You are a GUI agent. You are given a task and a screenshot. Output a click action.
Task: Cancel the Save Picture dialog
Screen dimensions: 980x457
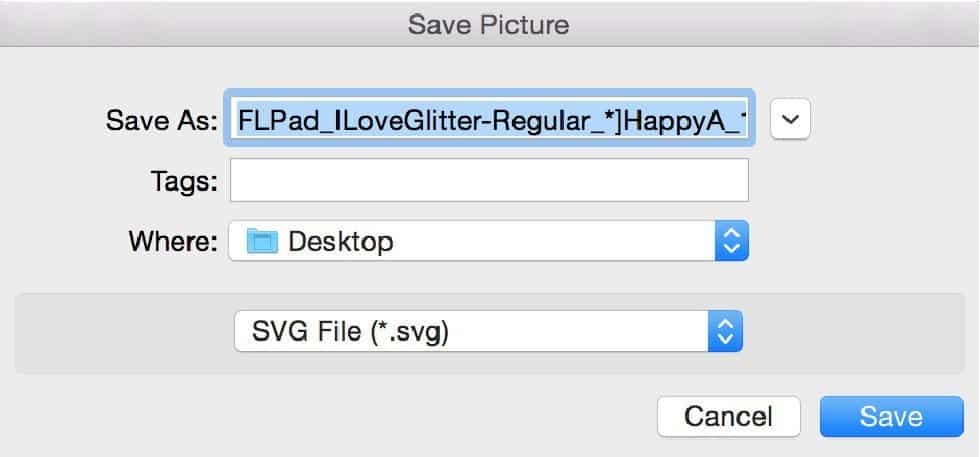pos(729,416)
